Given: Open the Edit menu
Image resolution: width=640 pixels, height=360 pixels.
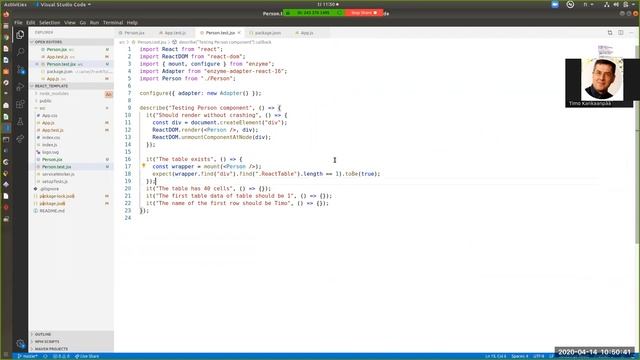Looking at the screenshot, I should coord(31,22).
